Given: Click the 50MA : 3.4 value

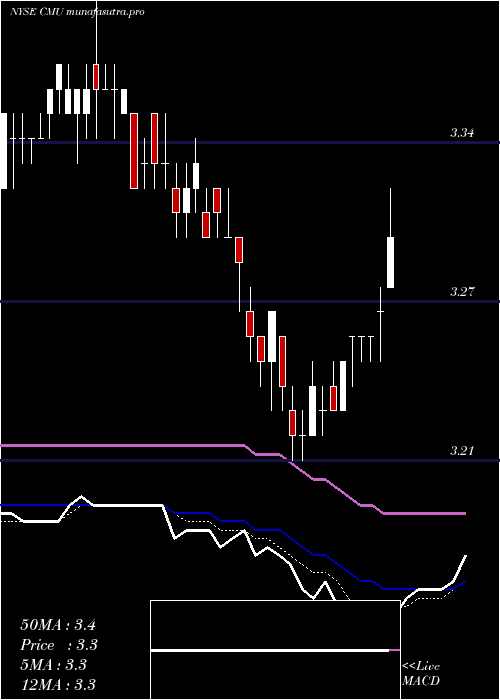Looking at the screenshot, I should (x=58, y=625).
